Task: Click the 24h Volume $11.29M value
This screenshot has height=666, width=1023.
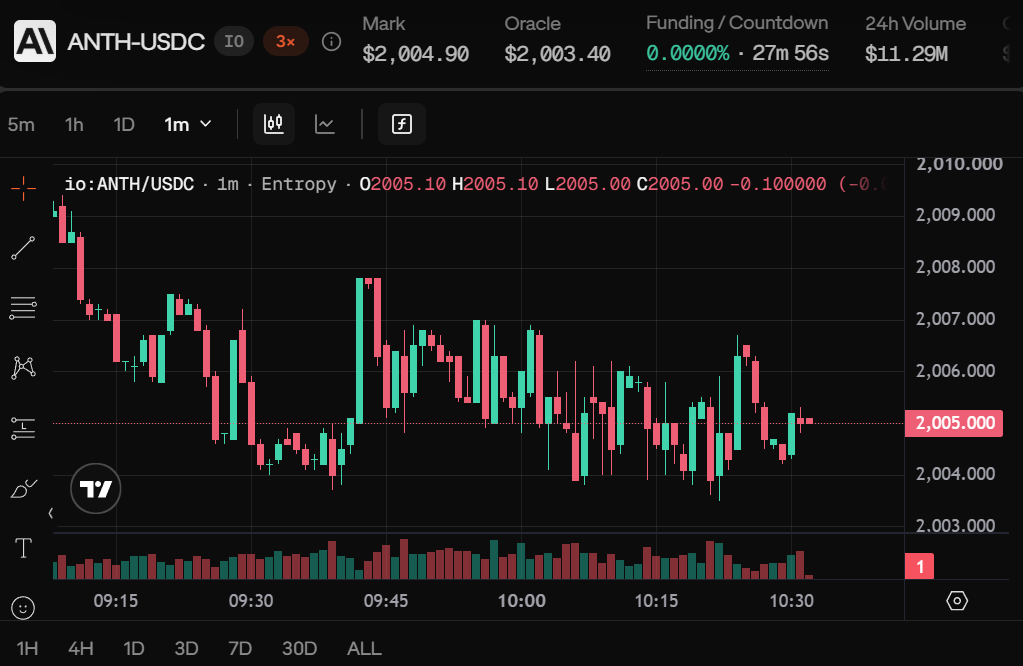Action: tap(906, 53)
